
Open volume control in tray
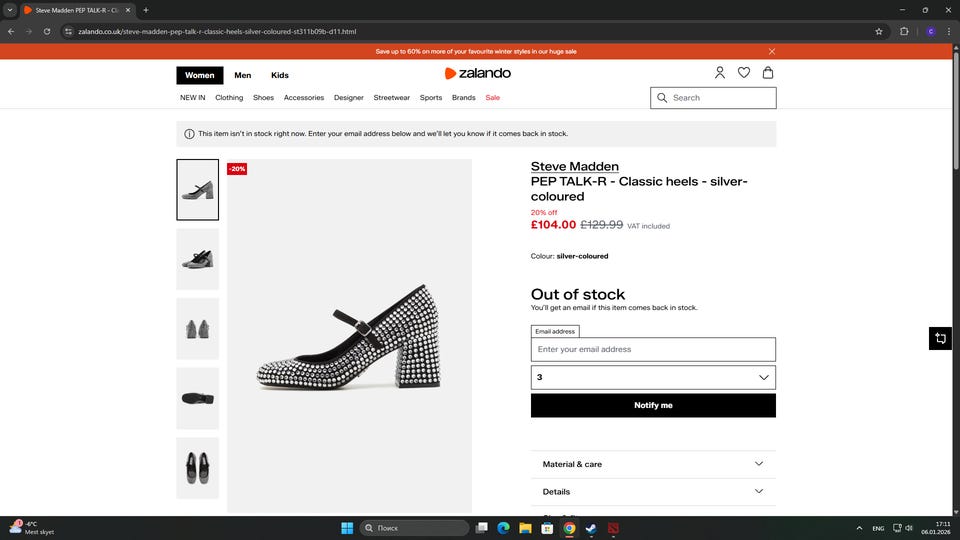tap(909, 528)
